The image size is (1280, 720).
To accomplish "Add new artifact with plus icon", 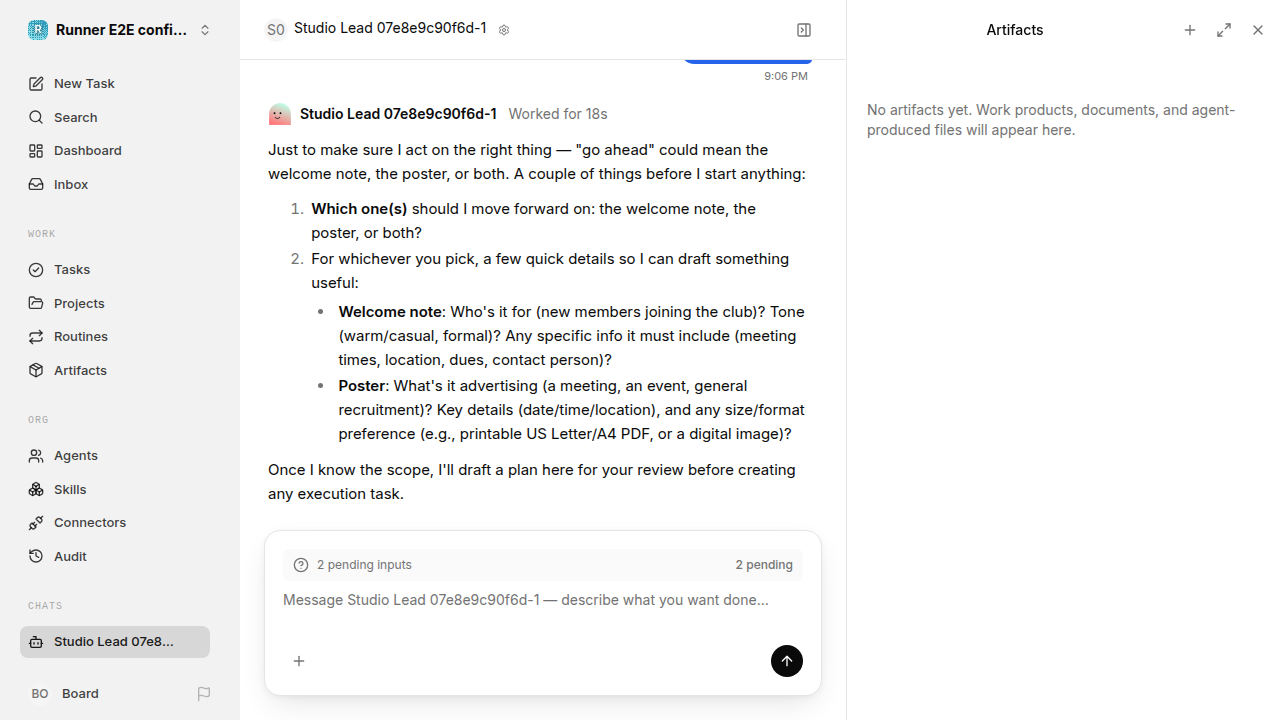I will 1190,30.
